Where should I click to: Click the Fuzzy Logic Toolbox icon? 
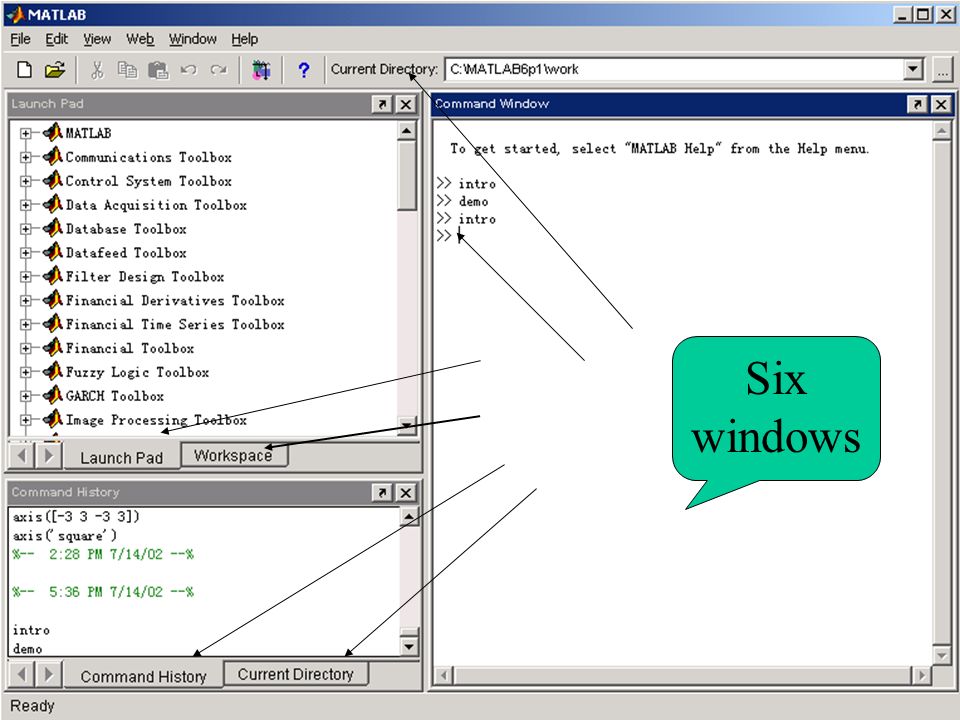coord(53,371)
